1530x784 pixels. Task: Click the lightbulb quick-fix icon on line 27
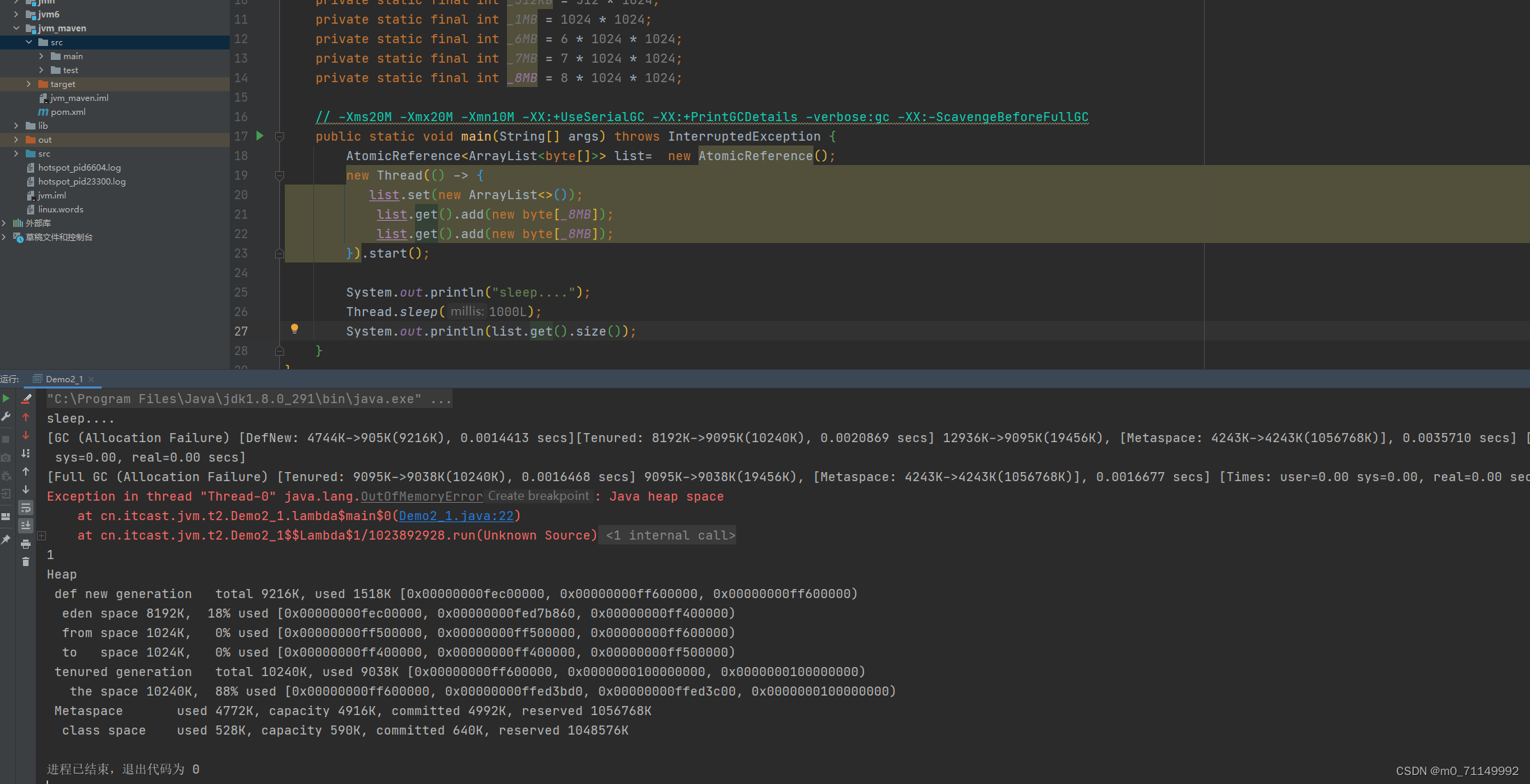[295, 329]
